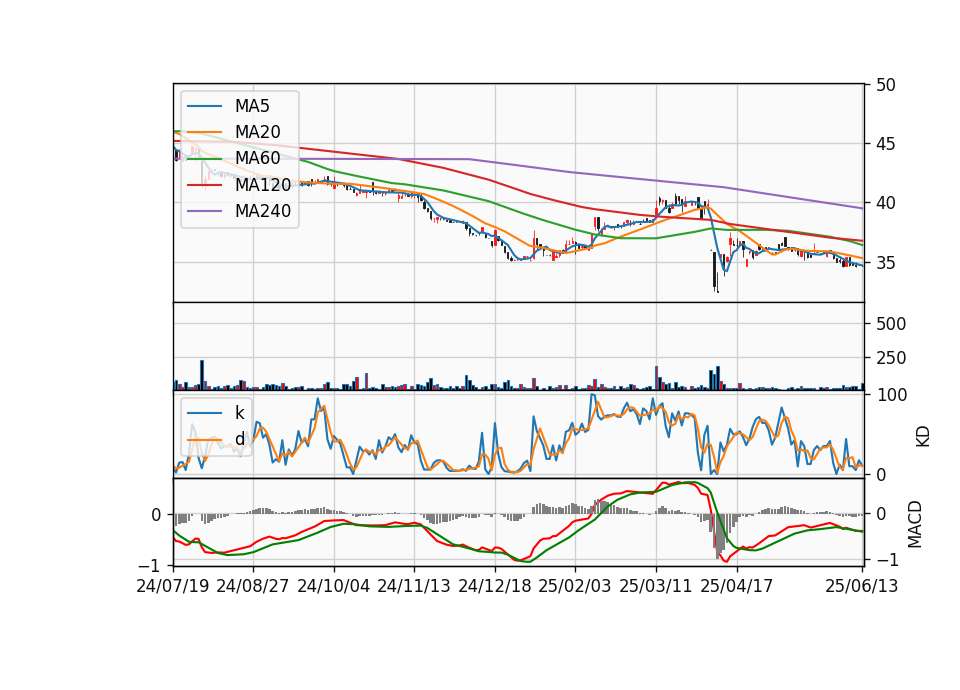Click the MACD axis title

pos(915,524)
